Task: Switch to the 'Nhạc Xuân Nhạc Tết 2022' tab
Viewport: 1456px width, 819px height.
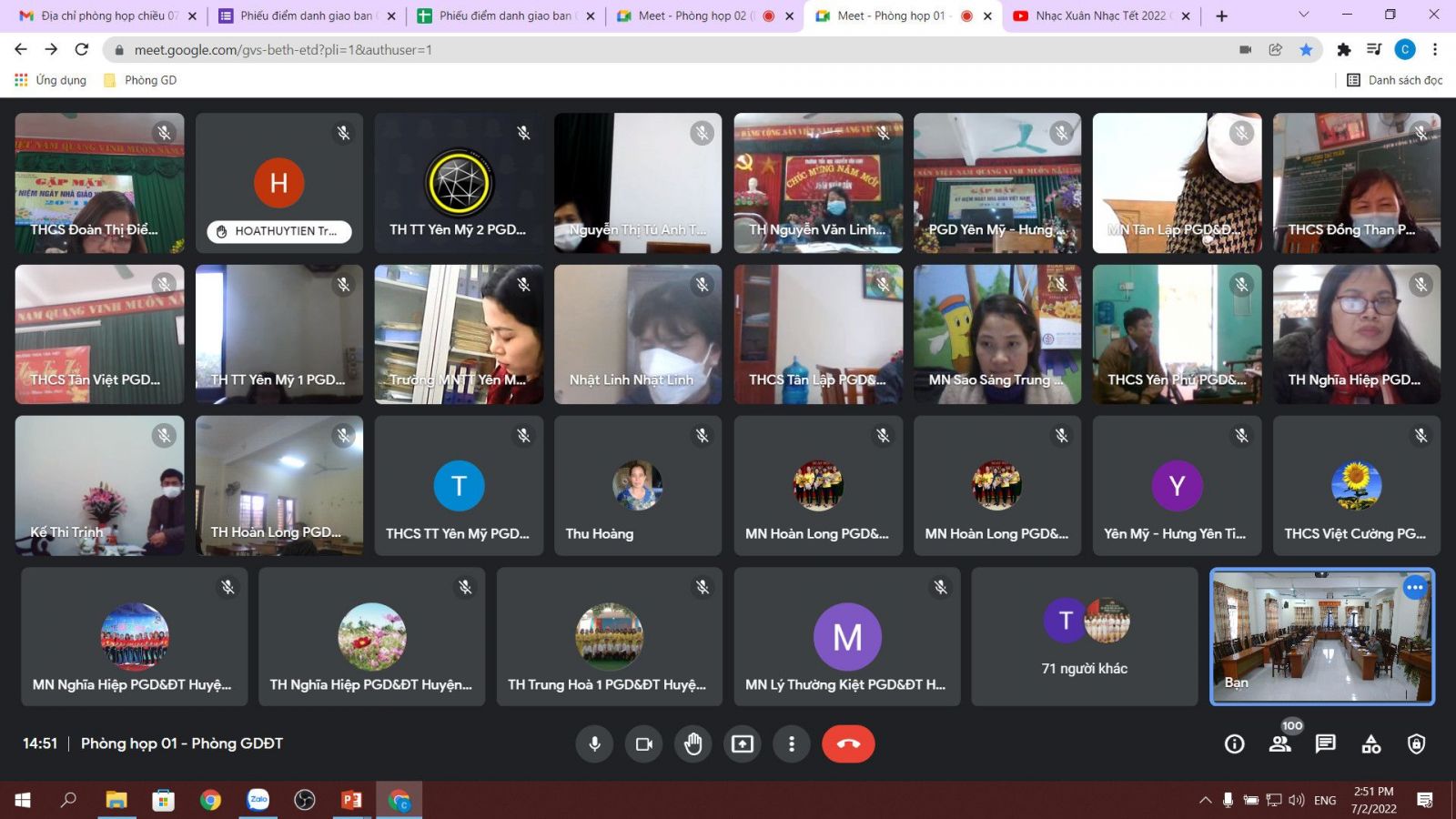Action: 1099,15
